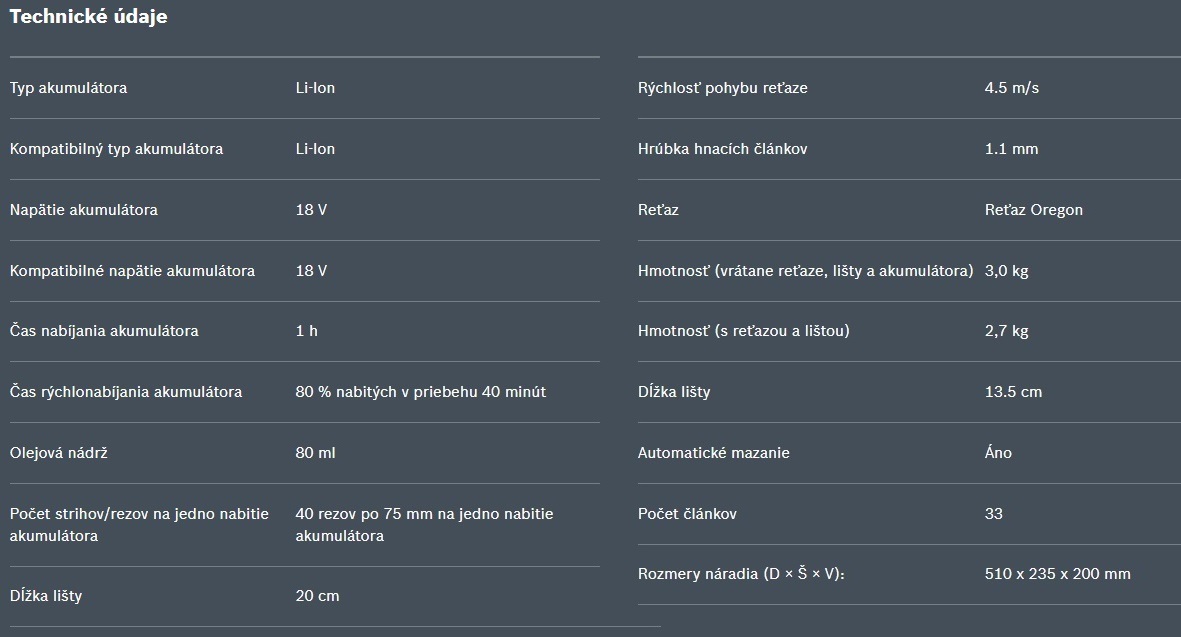The width and height of the screenshot is (1181, 637).
Task: Select the 13.5 cm value
Action: tap(1013, 392)
